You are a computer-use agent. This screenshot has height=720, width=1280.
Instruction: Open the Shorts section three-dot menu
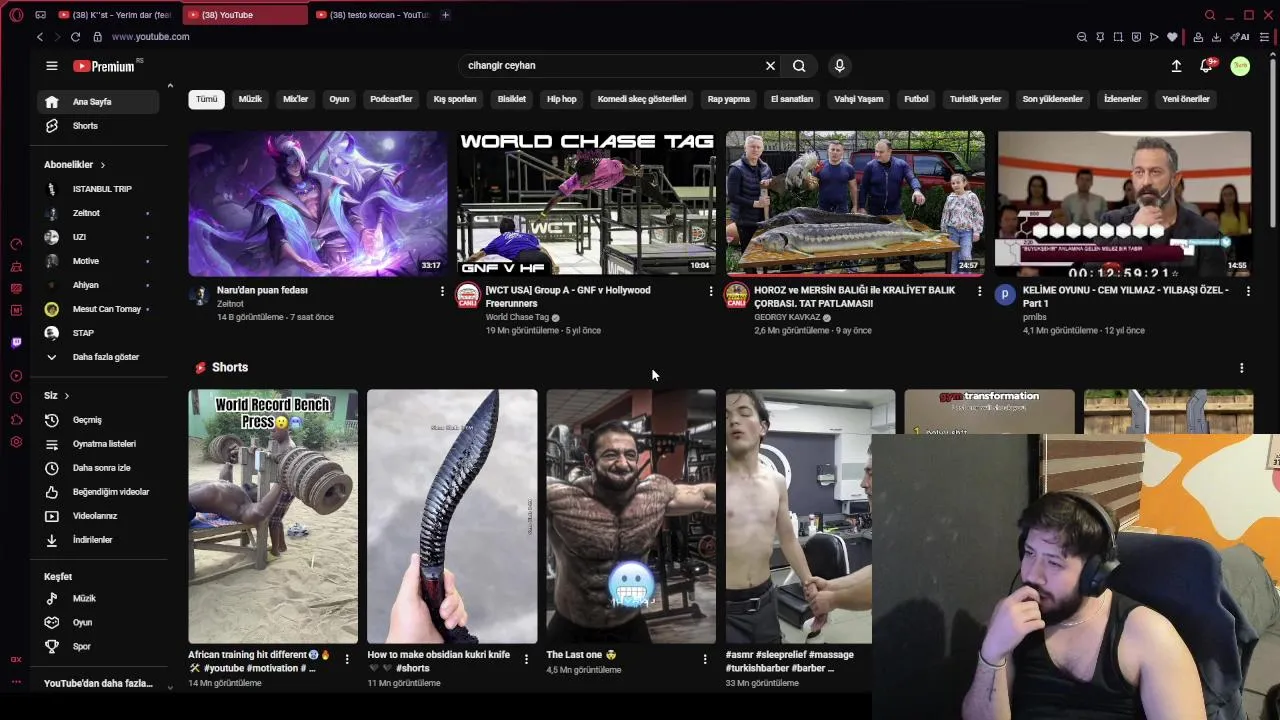pyautogui.click(x=1241, y=368)
